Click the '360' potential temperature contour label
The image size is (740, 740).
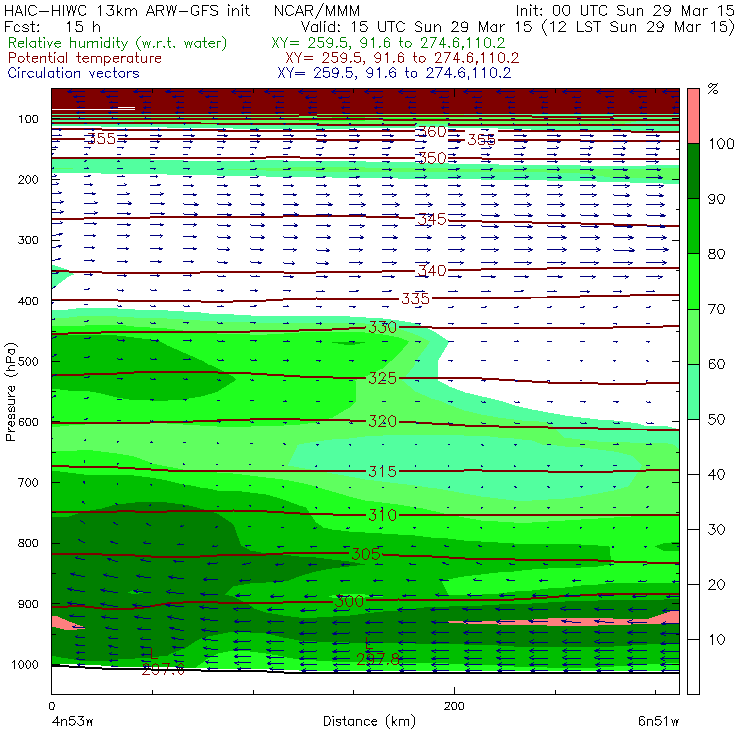tap(432, 131)
